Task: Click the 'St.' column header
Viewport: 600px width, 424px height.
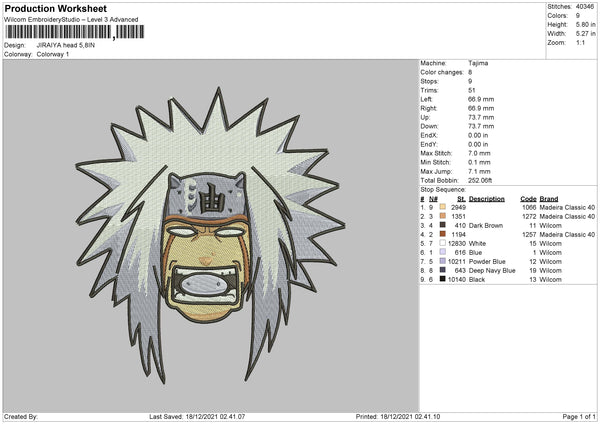Action: [x=461, y=199]
